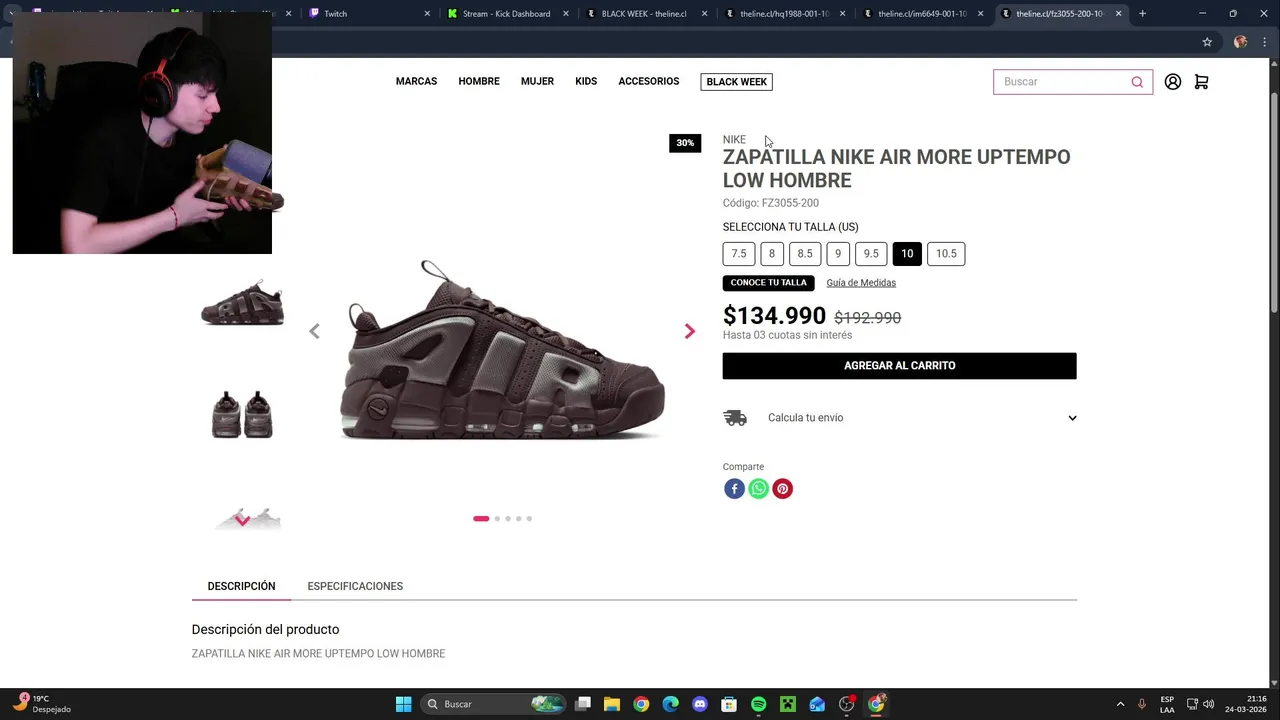Image resolution: width=1280 pixels, height=720 pixels.
Task: Bookmark this page with star icon
Action: click(1207, 42)
